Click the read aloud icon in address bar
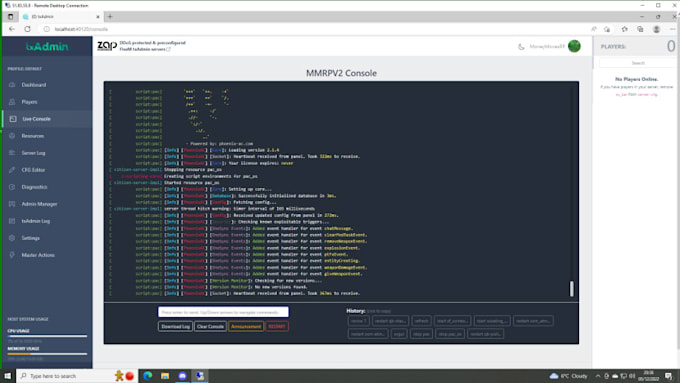Viewport: 680px width, 383px height. [x=594, y=29]
